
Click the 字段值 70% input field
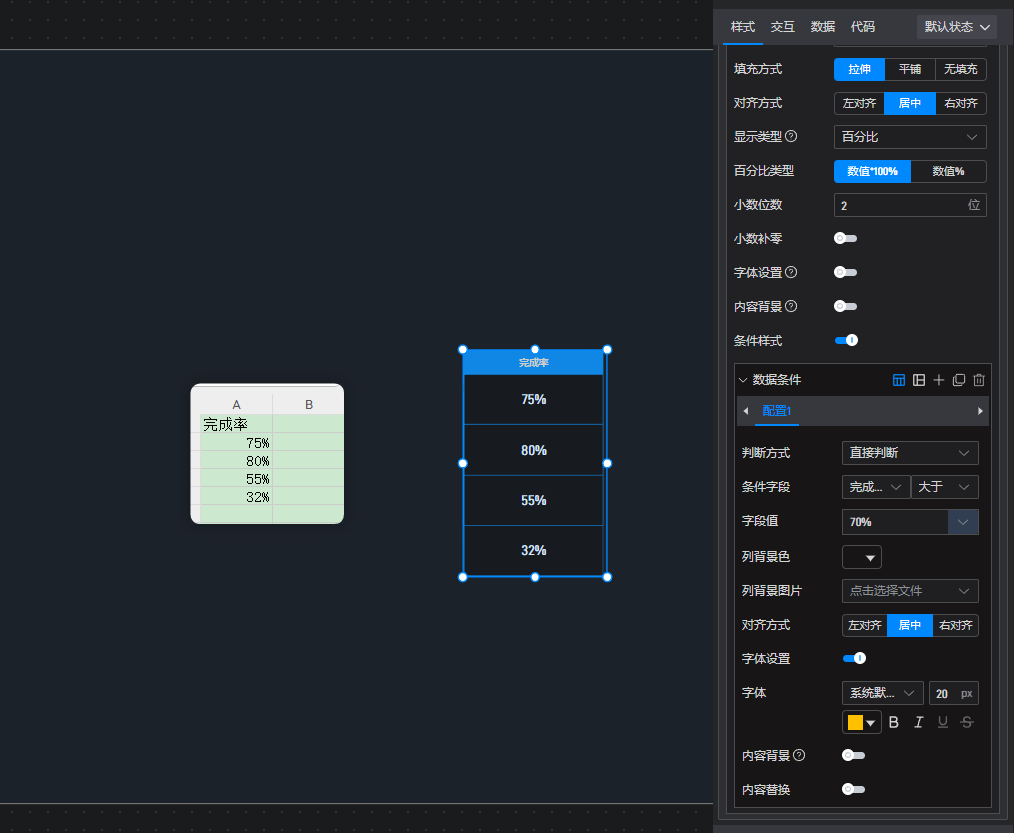point(895,522)
